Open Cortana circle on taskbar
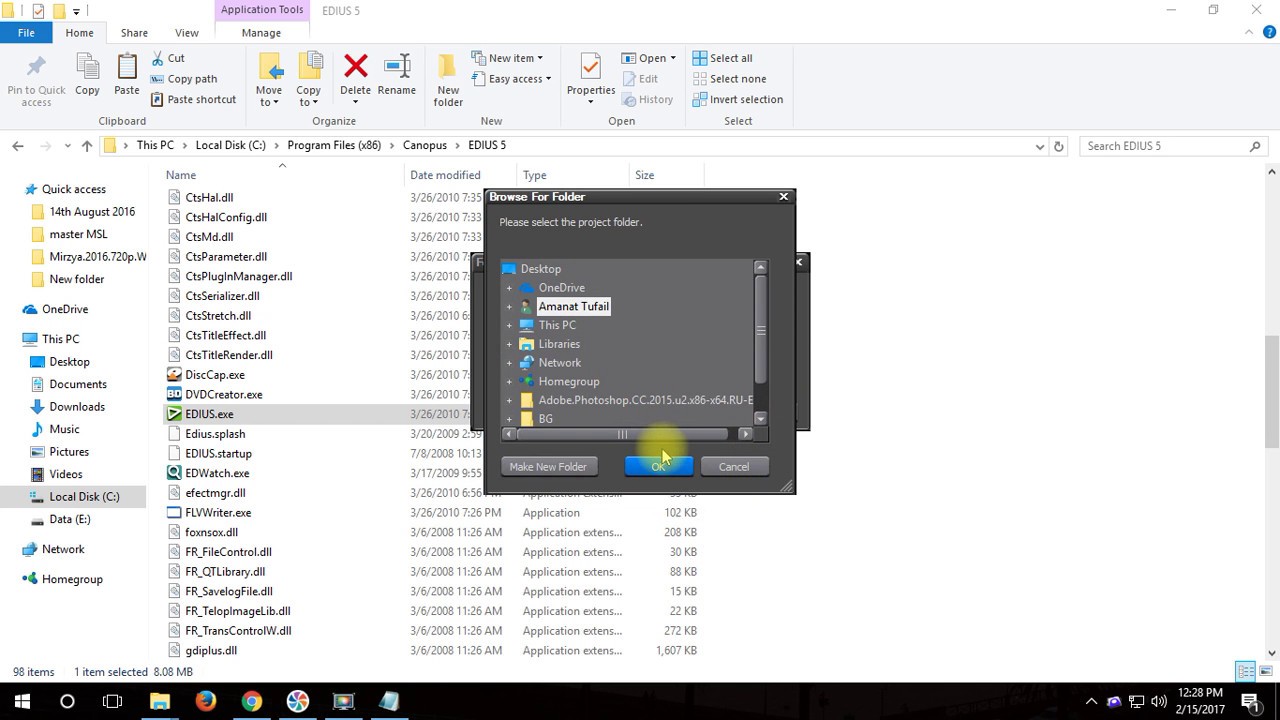1280x720 pixels. pos(67,701)
